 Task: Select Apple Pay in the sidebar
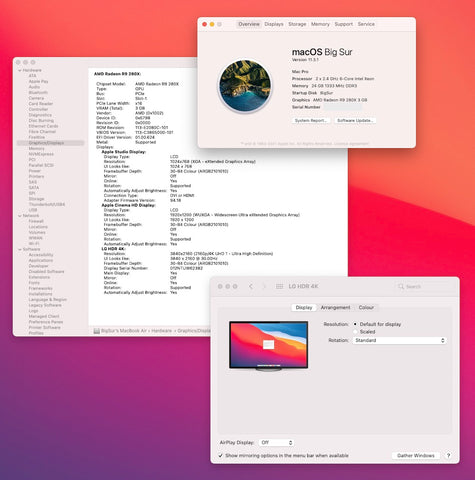[38, 82]
